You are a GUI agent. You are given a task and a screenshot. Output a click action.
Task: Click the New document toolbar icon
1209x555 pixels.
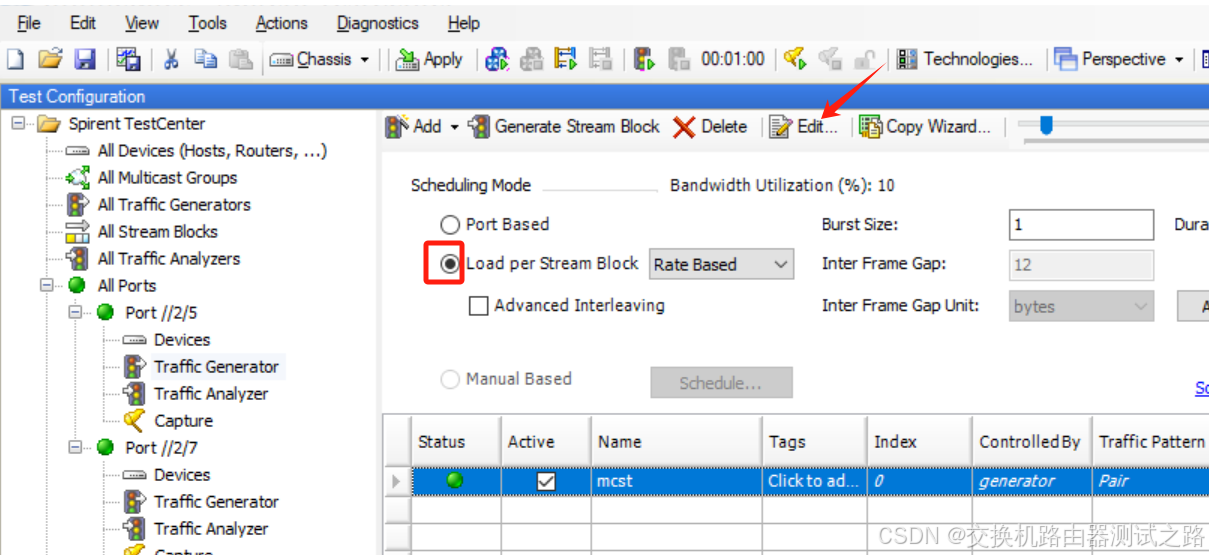15,59
